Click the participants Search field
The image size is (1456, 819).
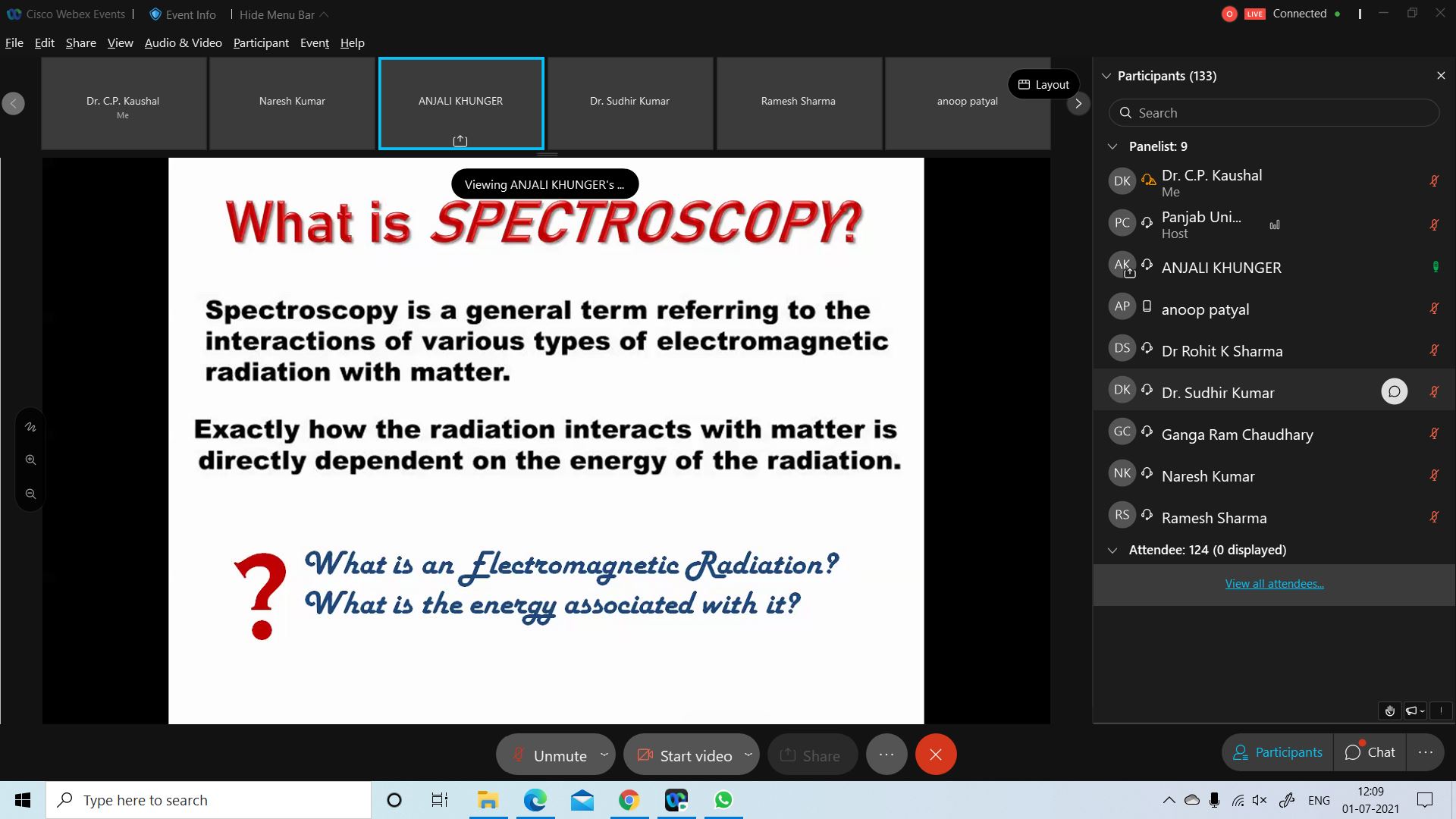(1274, 113)
